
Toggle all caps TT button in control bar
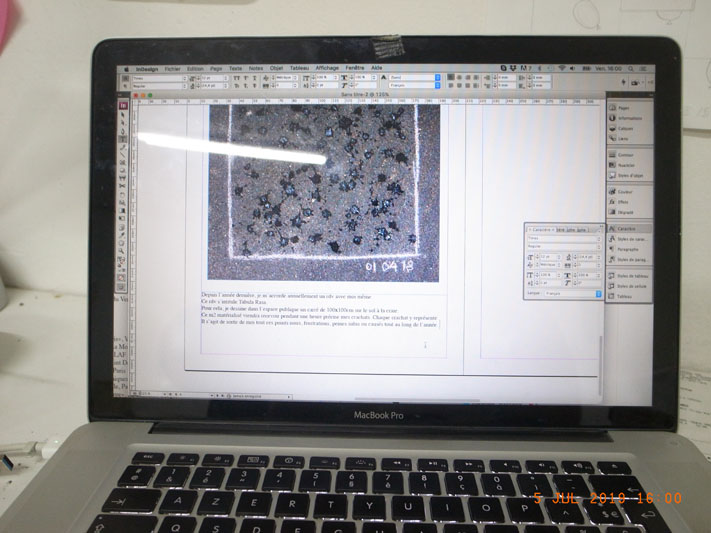[237, 78]
